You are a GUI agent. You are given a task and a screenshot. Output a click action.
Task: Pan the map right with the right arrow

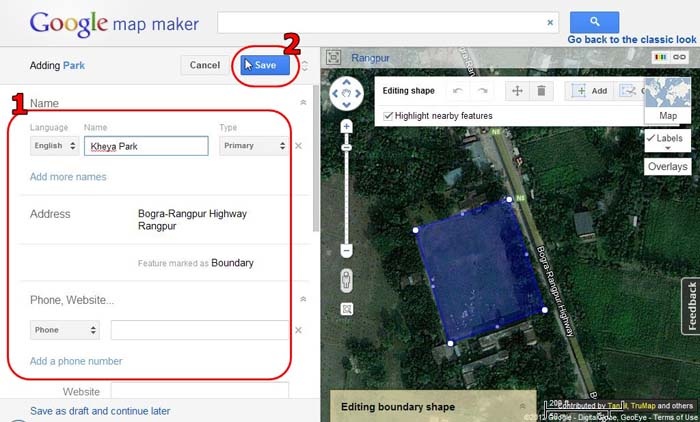click(x=358, y=94)
